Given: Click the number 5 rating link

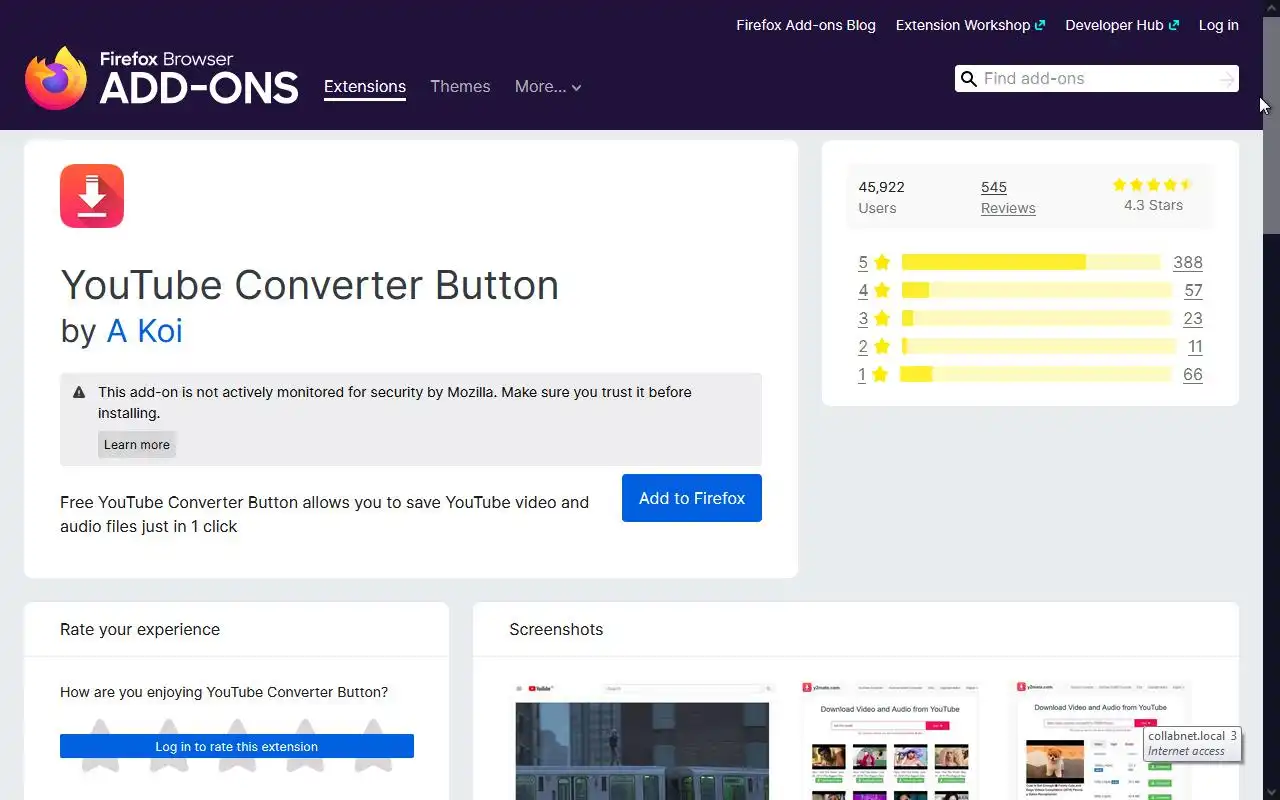Looking at the screenshot, I should [x=863, y=263].
